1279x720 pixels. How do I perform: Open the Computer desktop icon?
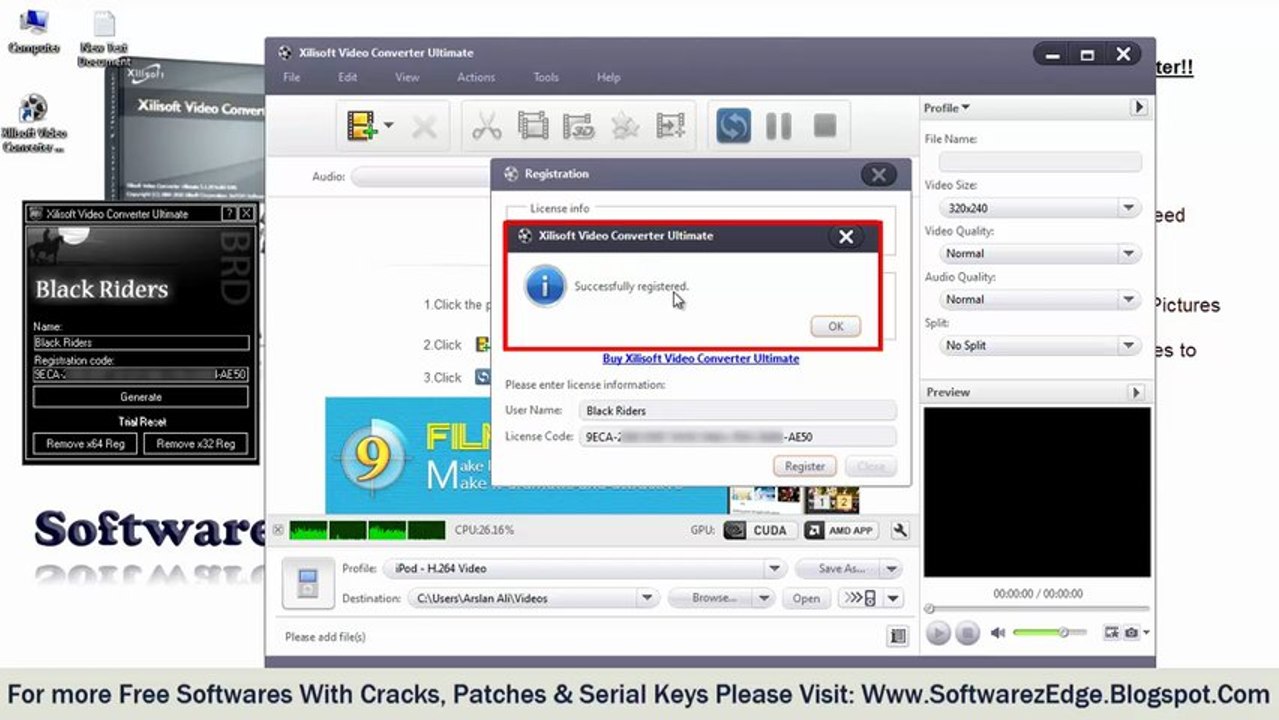tap(33, 32)
